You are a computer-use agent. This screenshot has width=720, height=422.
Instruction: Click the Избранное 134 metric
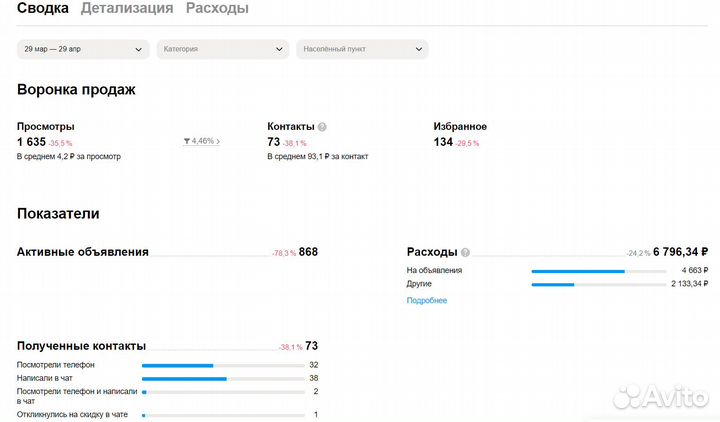443,142
